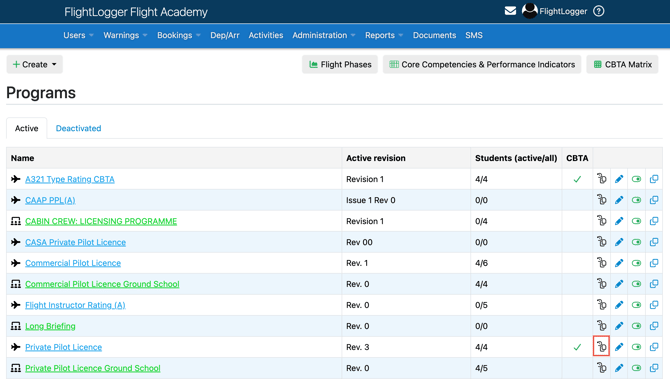670x379 pixels.
Task: Open revisions icon for A321 Type Rating CBTA
Action: 602,179
